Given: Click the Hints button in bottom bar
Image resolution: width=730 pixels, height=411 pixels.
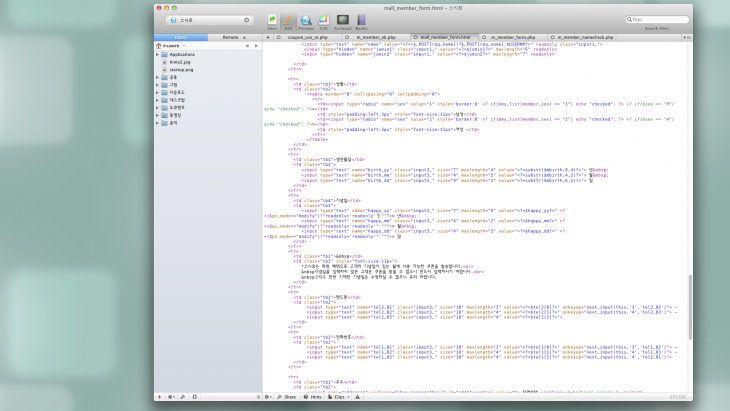Looking at the screenshot, I should click(314, 397).
